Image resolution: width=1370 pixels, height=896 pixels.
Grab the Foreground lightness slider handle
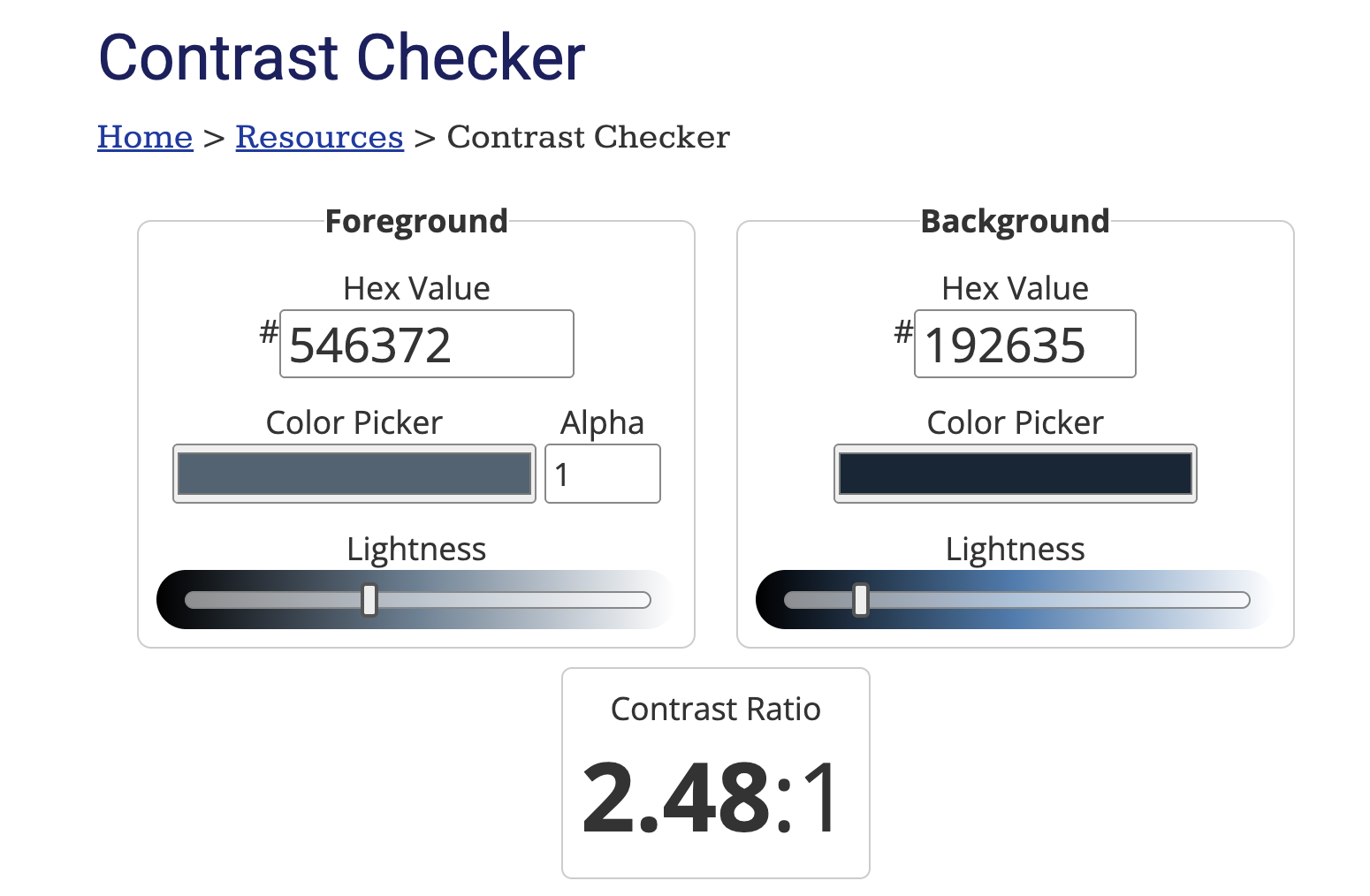[369, 600]
